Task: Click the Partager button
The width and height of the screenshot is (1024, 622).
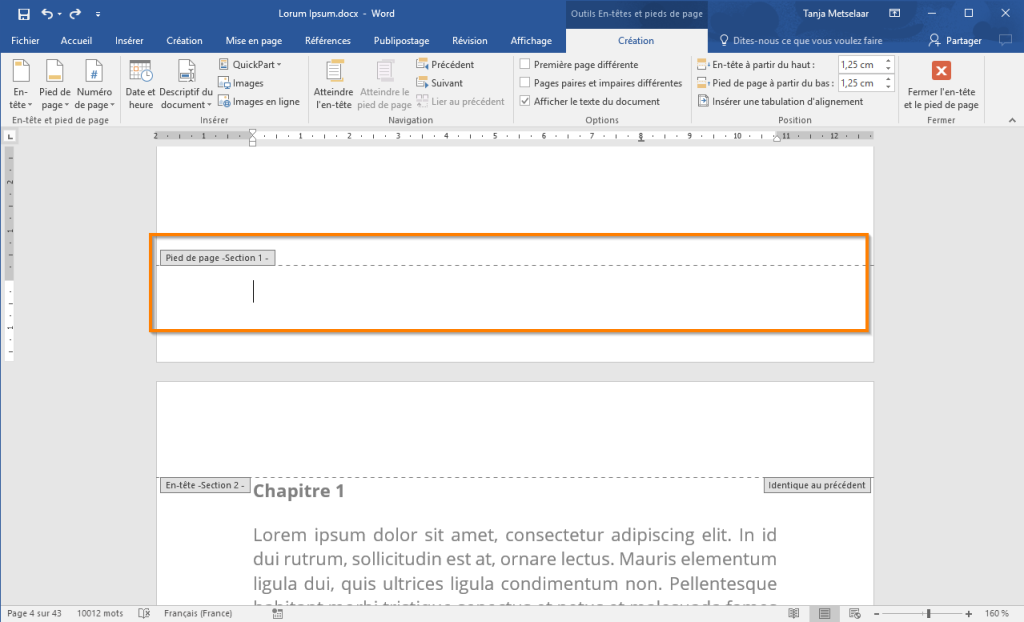Action: point(955,41)
